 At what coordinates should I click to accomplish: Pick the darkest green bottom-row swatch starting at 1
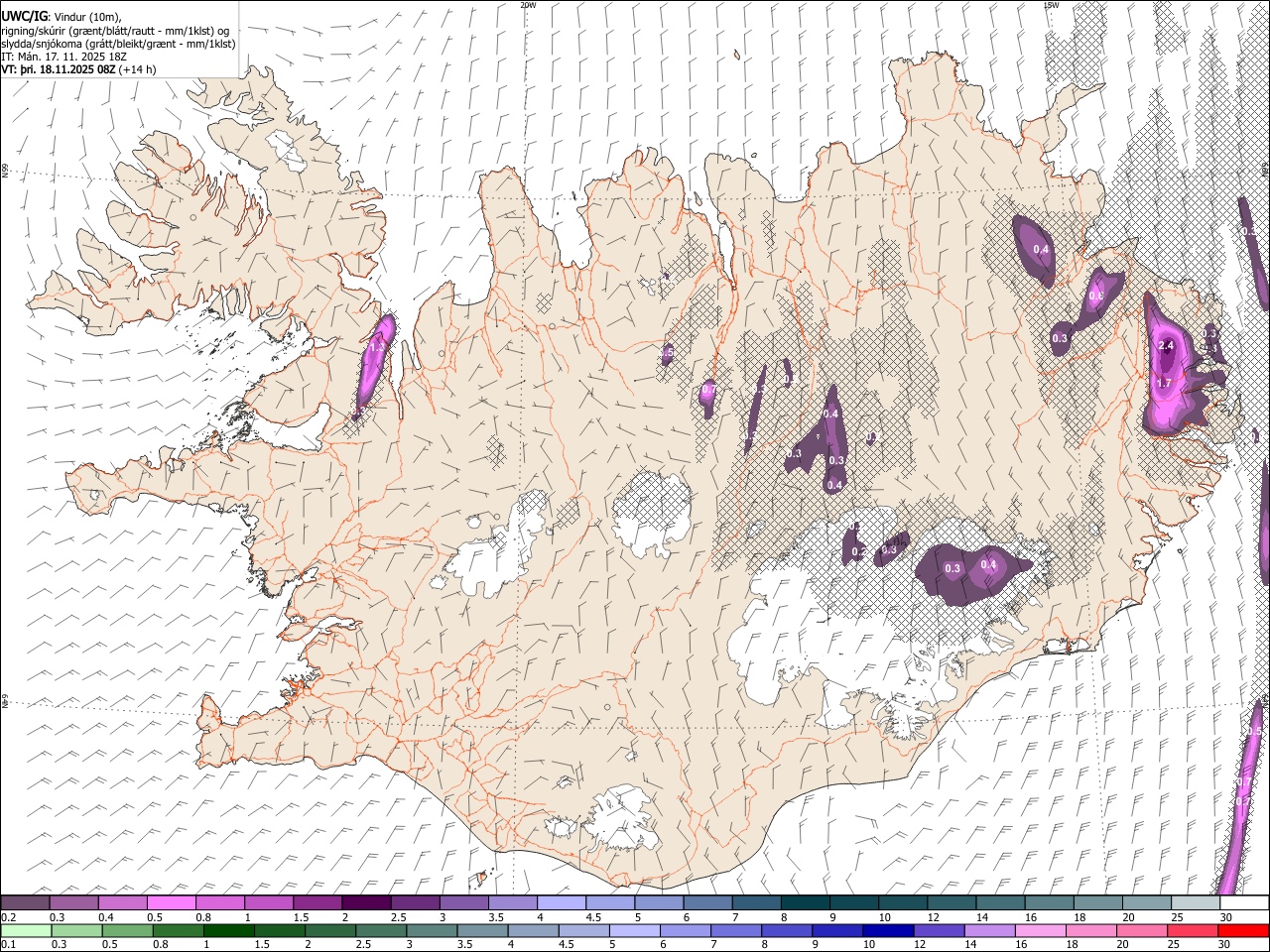coord(228,930)
